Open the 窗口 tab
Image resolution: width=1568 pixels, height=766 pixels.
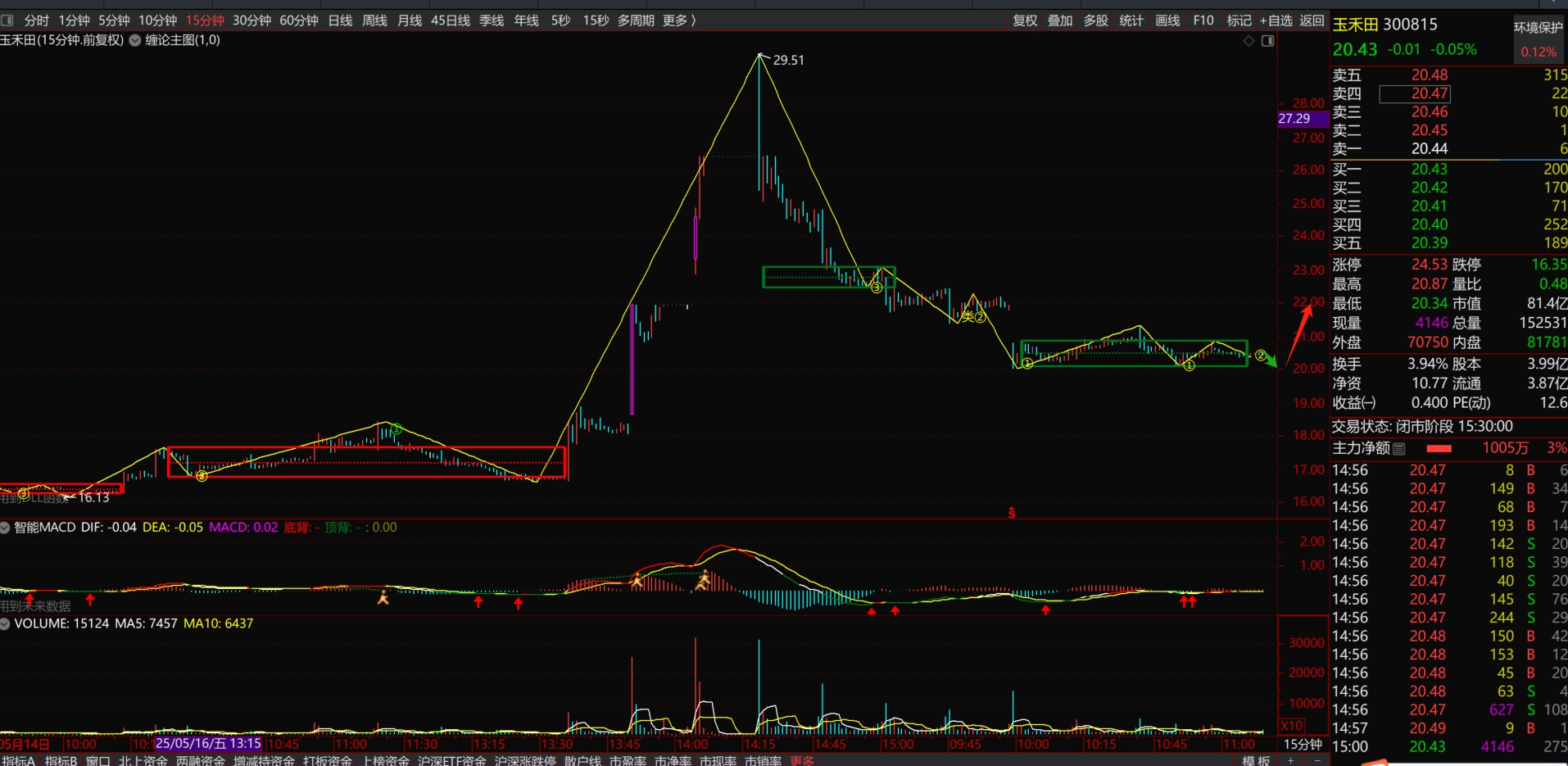coord(98,760)
